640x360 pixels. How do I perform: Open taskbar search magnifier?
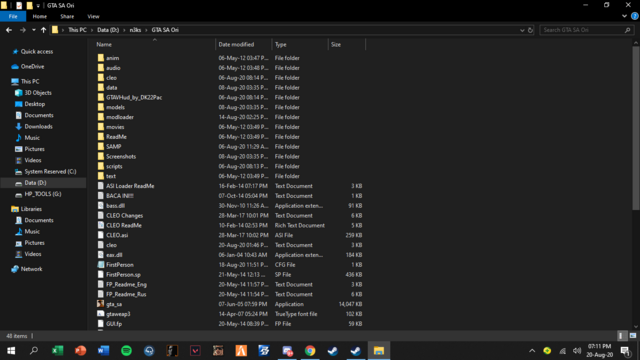pyautogui.click(x=34, y=351)
